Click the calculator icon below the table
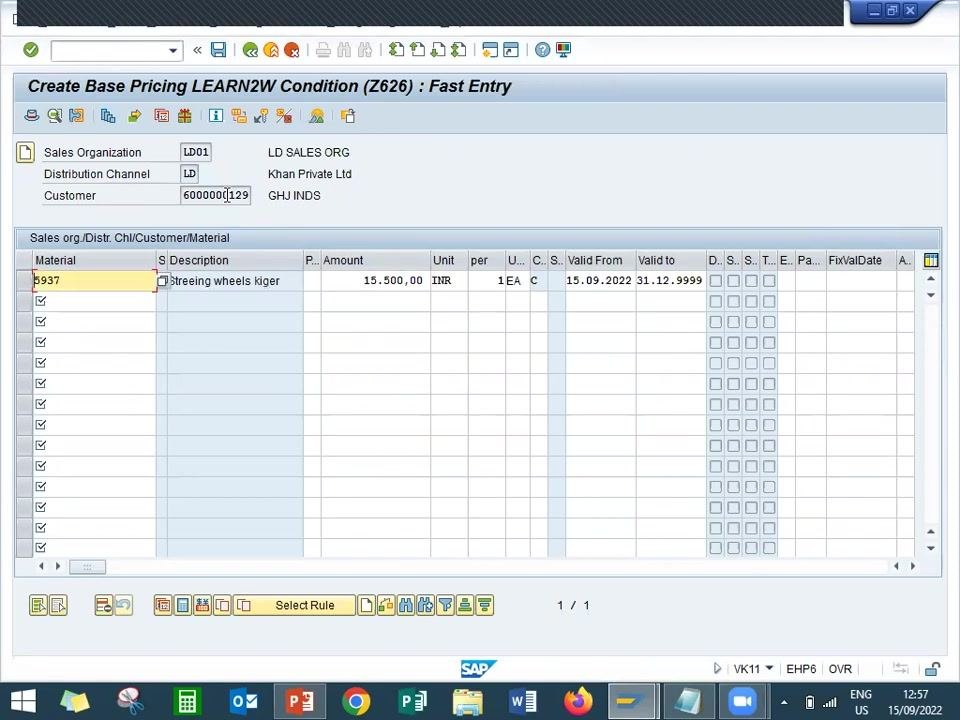The image size is (960, 720). [x=182, y=606]
